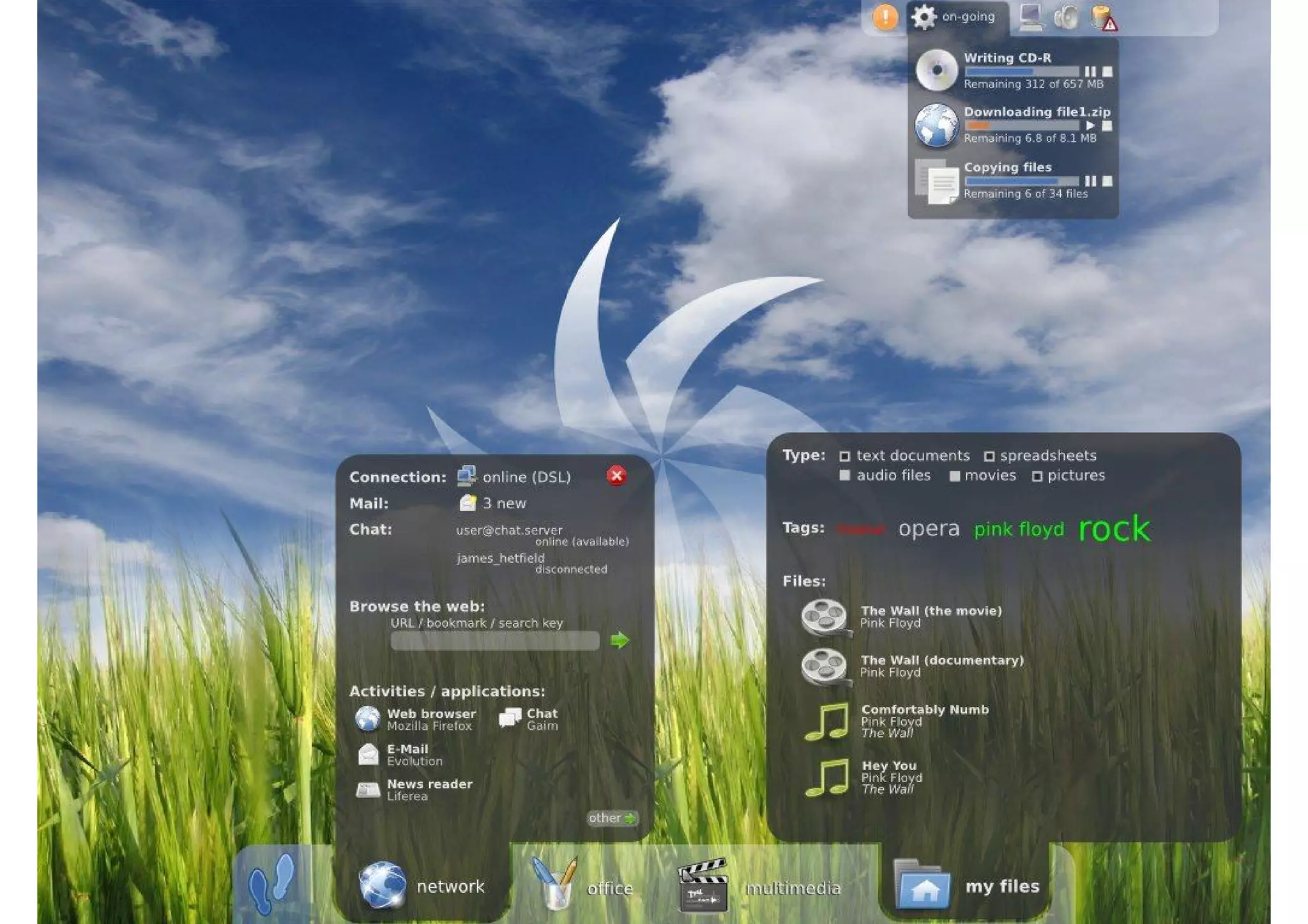The image size is (1308, 924).
Task: Click the green go arrow next to URL field
Action: (x=620, y=640)
